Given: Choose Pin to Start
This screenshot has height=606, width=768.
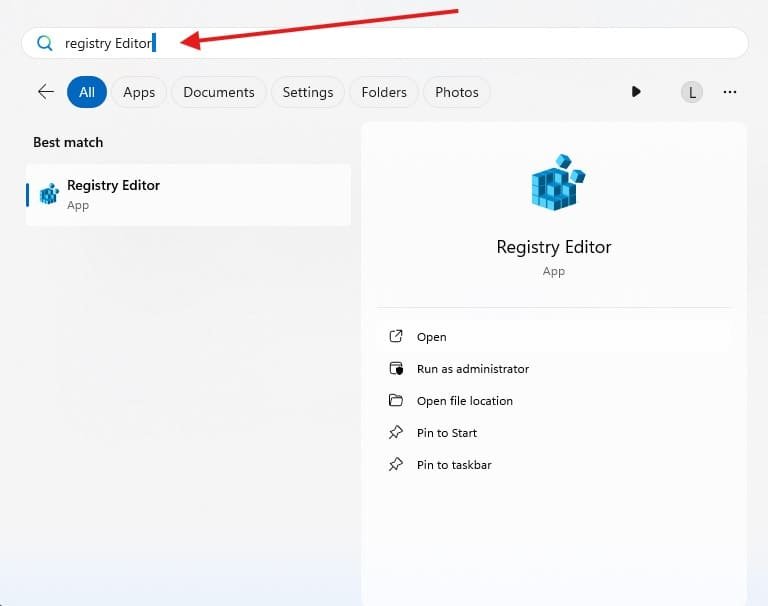Looking at the screenshot, I should (x=553, y=433).
